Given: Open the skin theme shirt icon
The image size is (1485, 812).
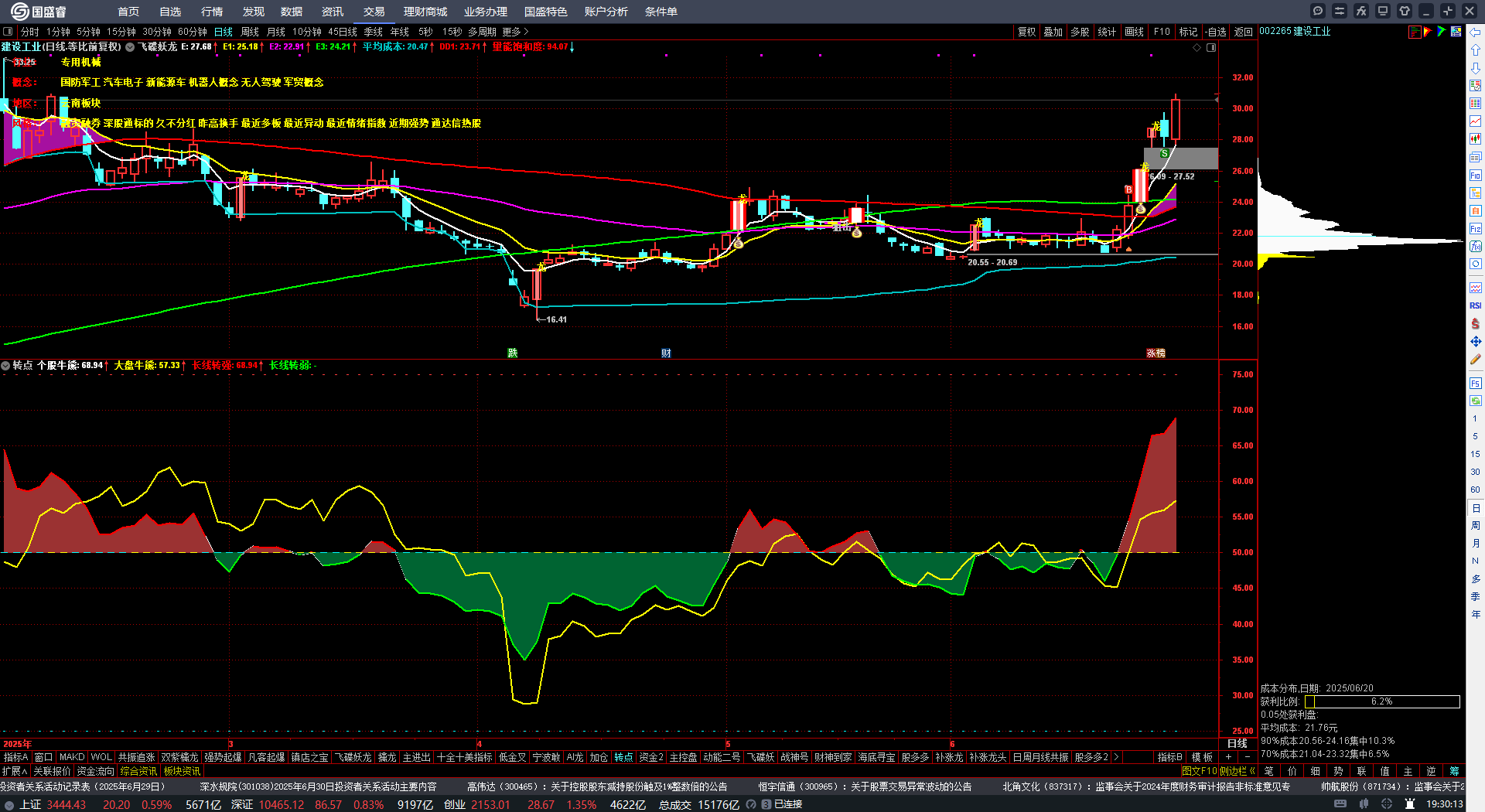Looking at the screenshot, I should point(1405,11).
